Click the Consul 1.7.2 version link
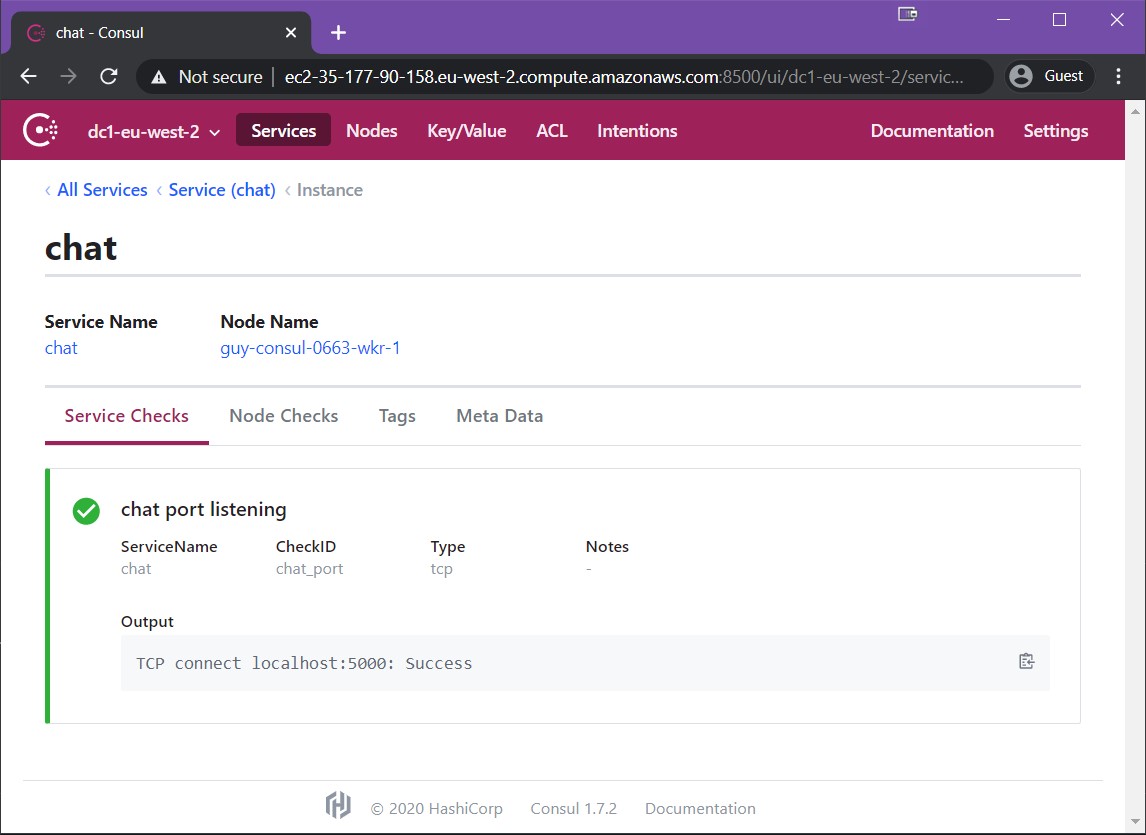This screenshot has height=835, width=1146. point(574,809)
